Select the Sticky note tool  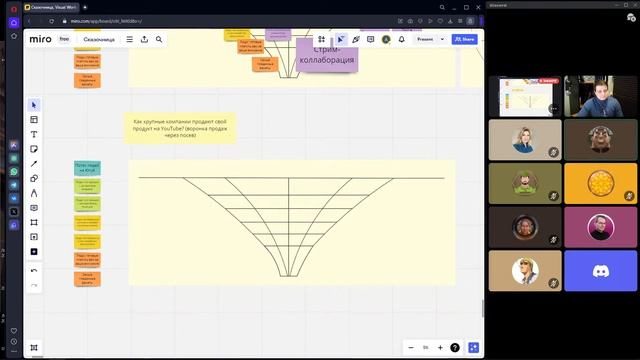coord(34,149)
